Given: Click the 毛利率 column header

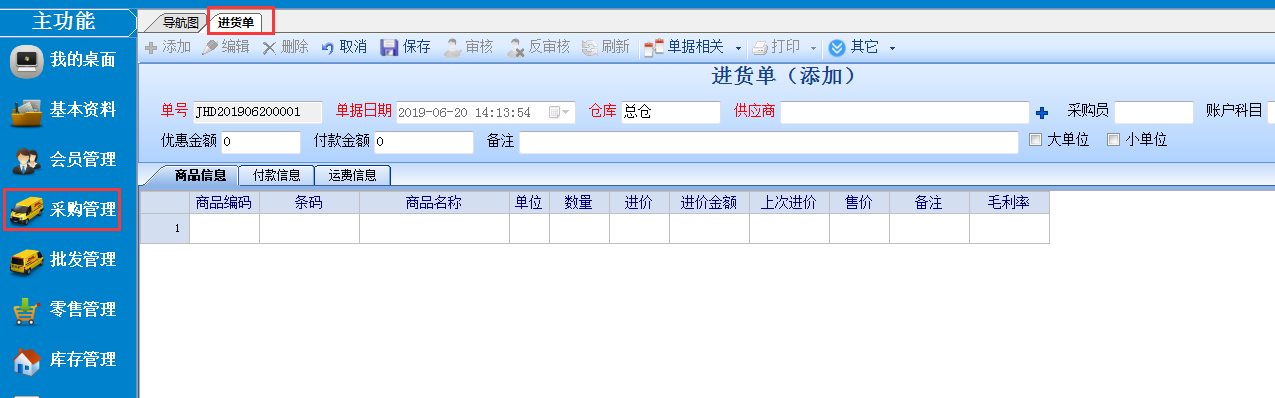Looking at the screenshot, I should click(1009, 202).
